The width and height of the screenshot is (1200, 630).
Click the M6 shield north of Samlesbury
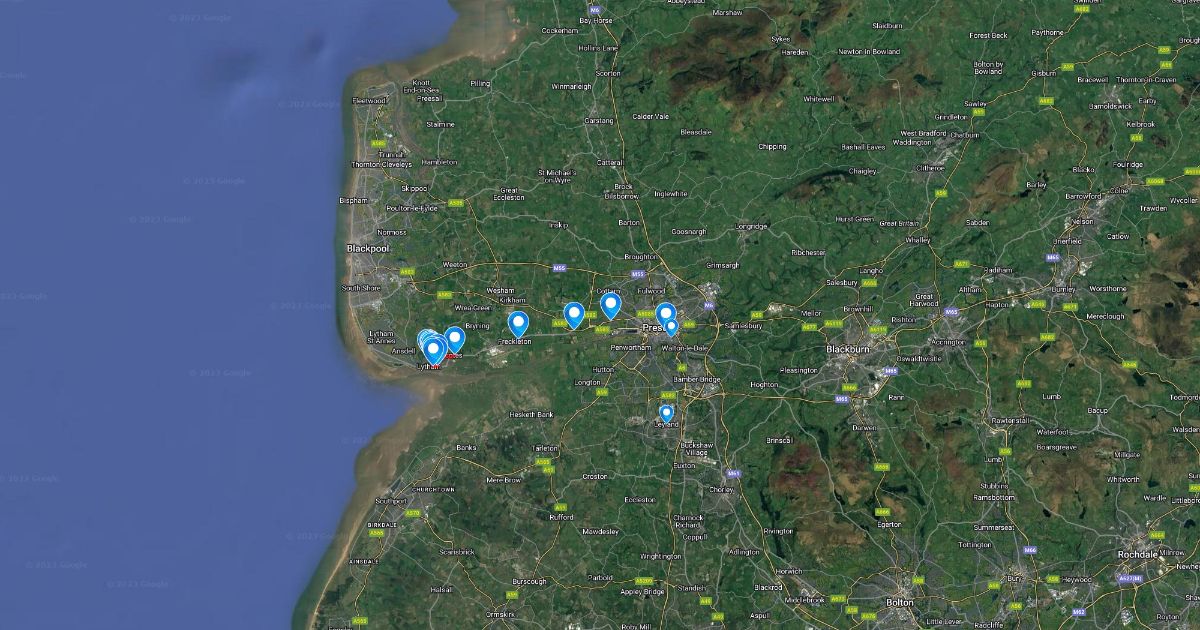[708, 305]
